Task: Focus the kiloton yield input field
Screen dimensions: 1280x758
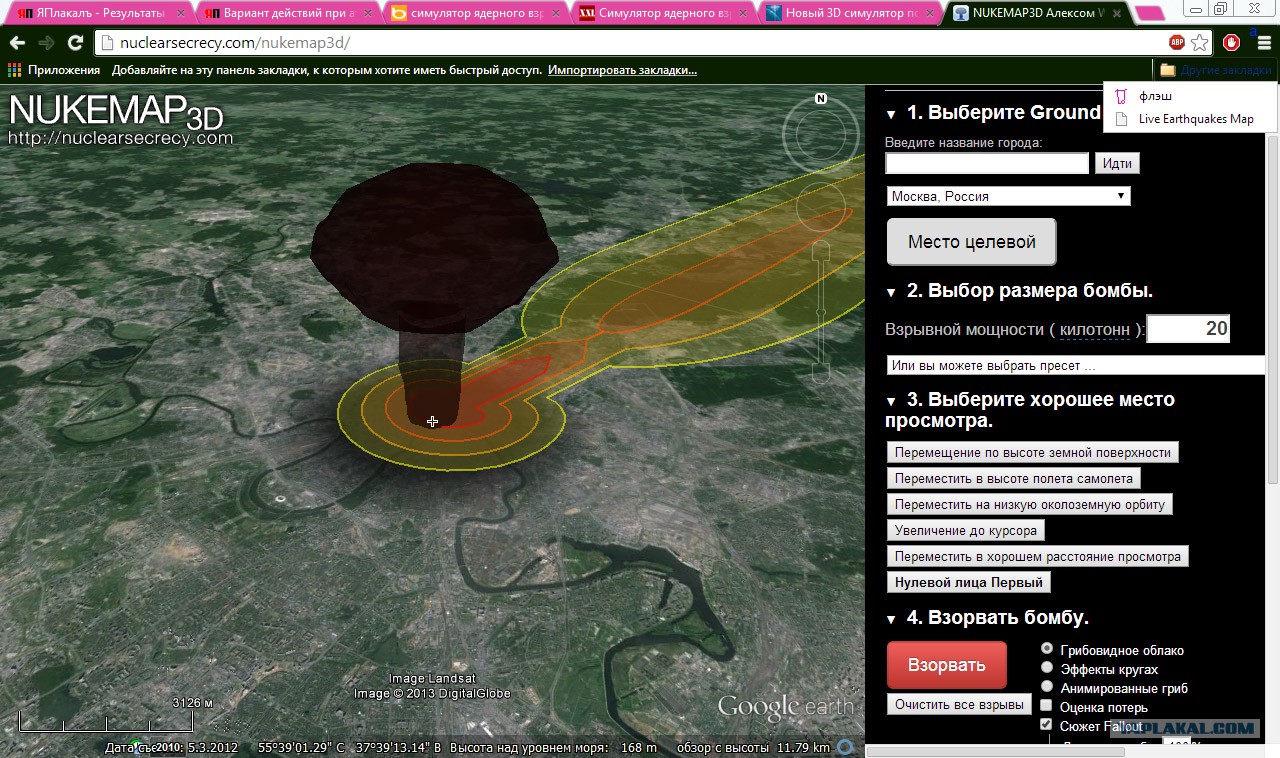Action: pos(1188,329)
